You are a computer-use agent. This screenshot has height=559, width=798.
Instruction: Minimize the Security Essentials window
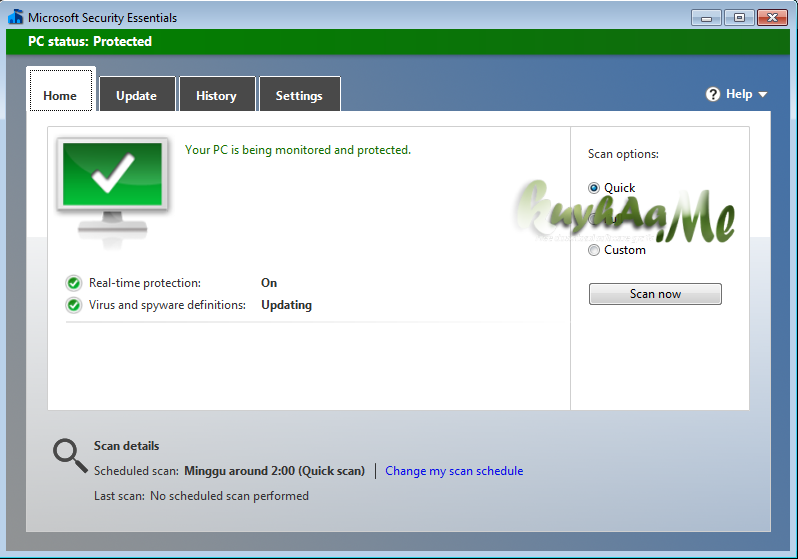[706, 17]
